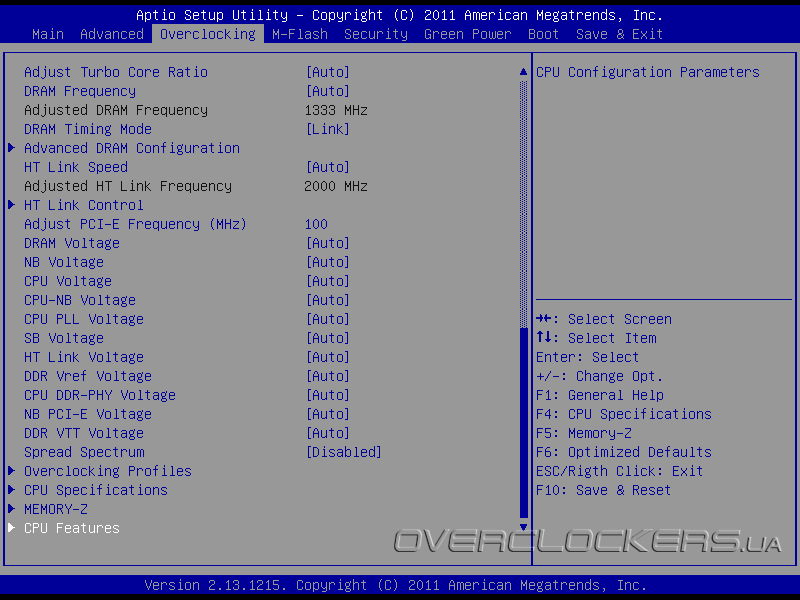
Task: Change CPU PLL Voltage [Auto] value
Action: click(328, 319)
